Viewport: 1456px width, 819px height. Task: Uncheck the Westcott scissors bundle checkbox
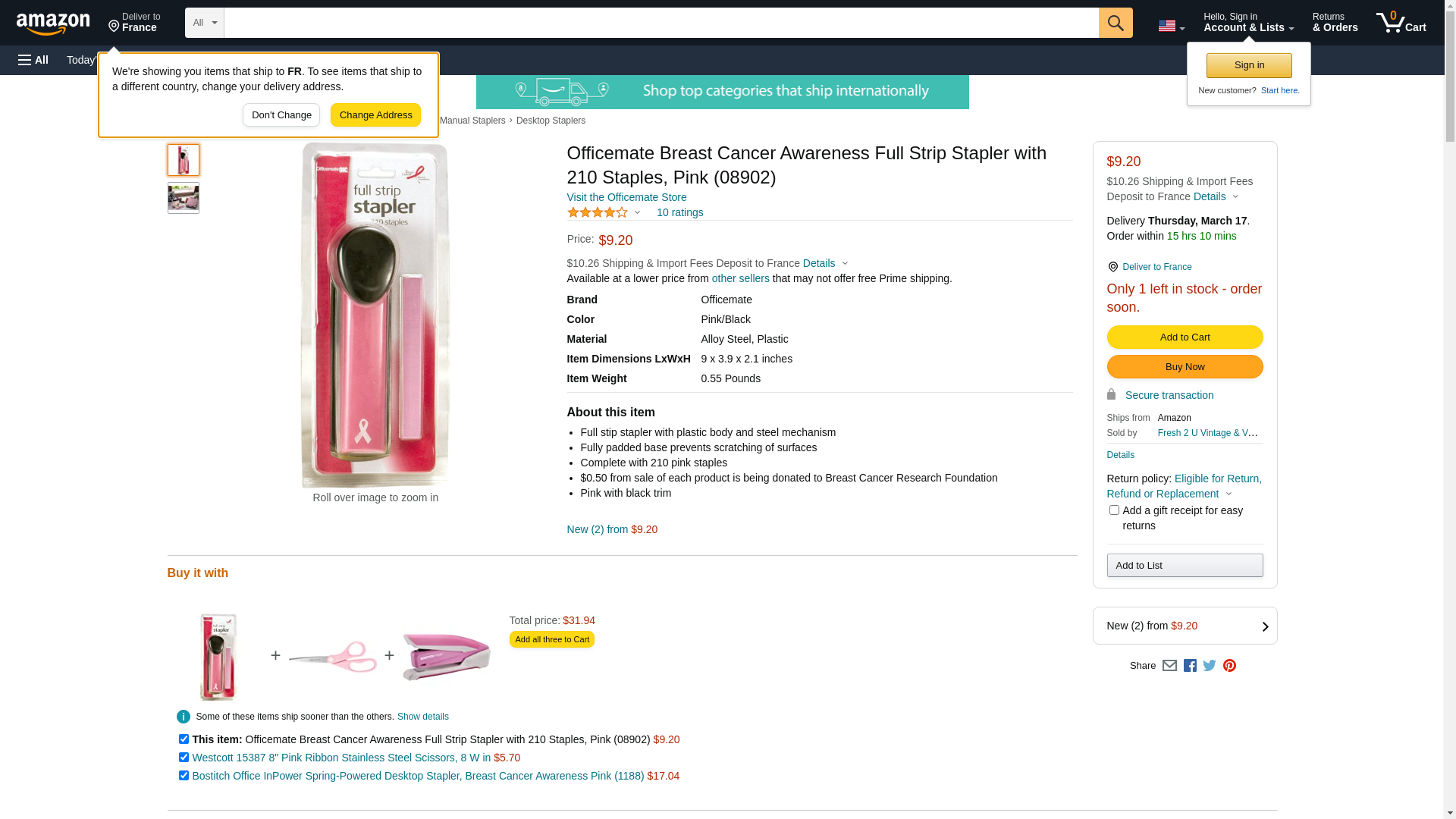[184, 758]
